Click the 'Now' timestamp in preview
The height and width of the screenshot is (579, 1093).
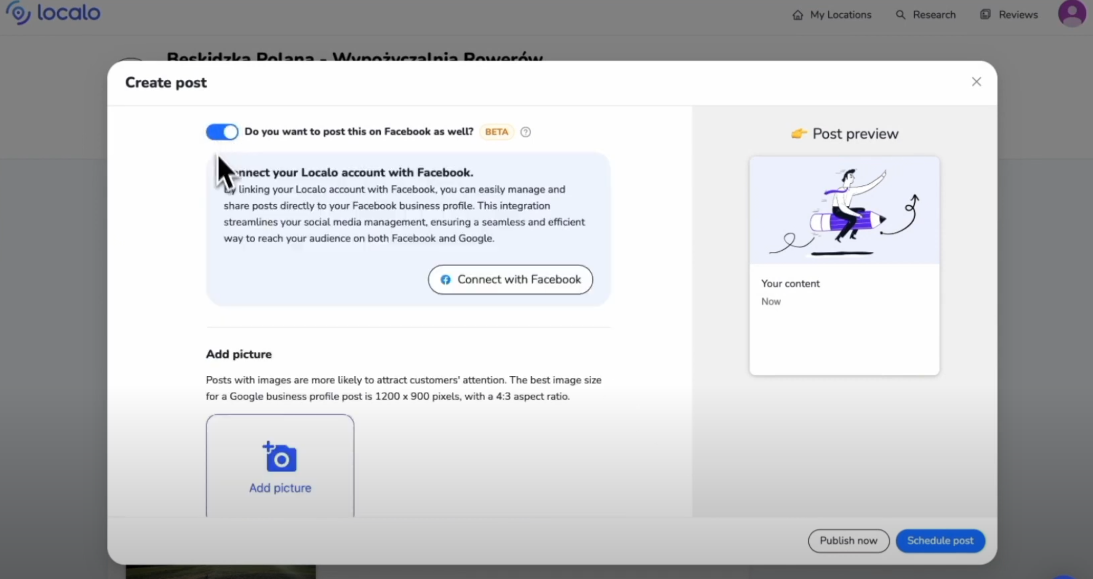pyautogui.click(x=771, y=302)
